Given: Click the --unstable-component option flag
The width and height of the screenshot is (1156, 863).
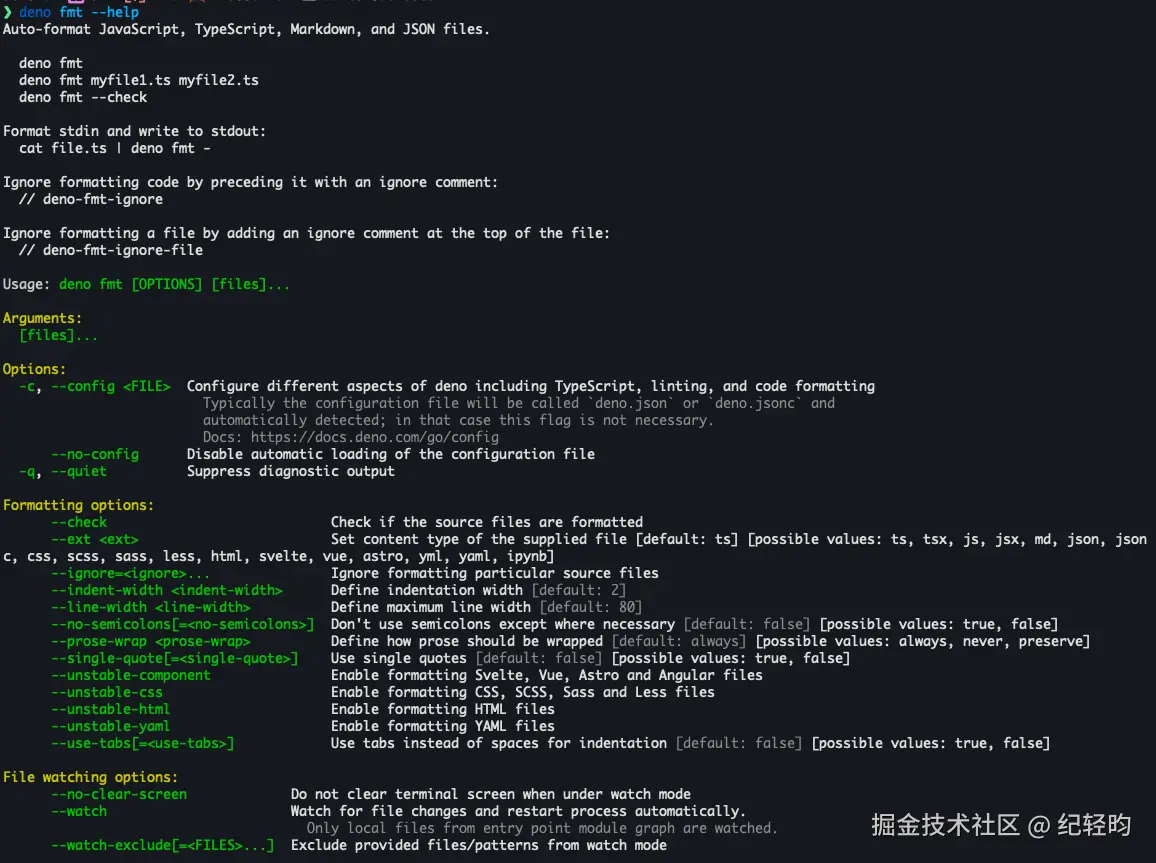Looking at the screenshot, I should click(x=131, y=675).
